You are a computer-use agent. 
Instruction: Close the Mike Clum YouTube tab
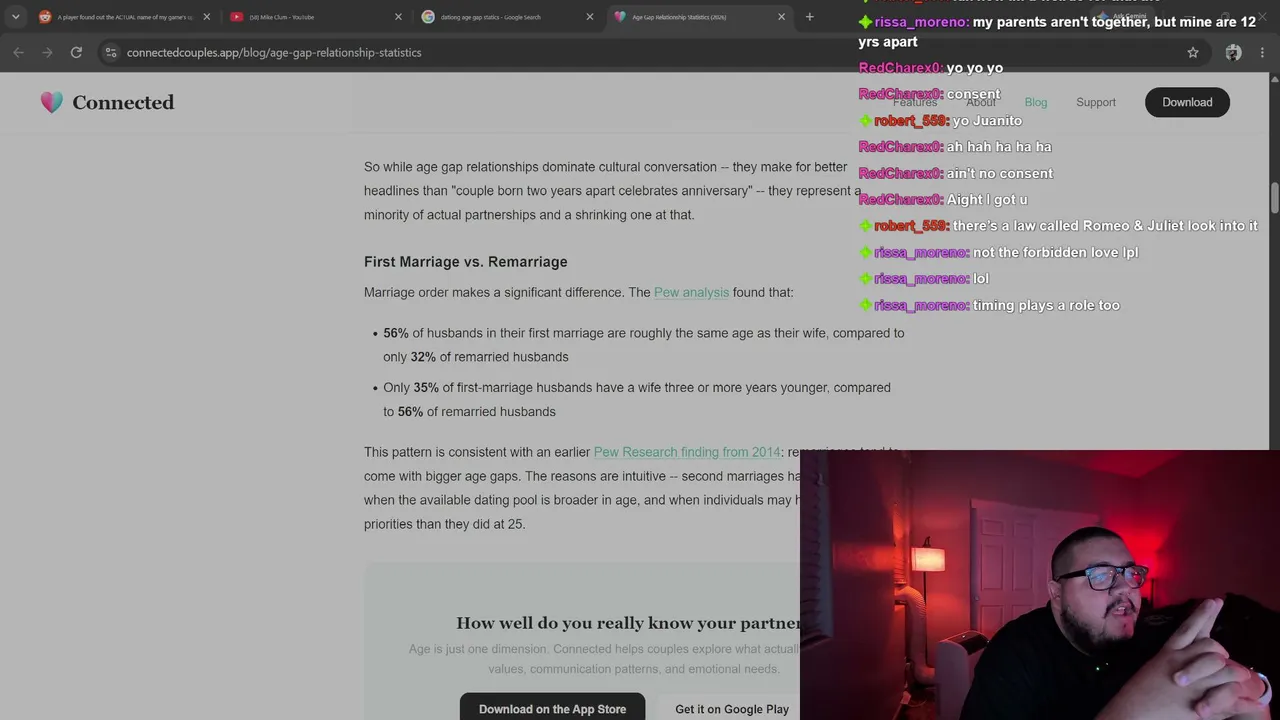(398, 17)
